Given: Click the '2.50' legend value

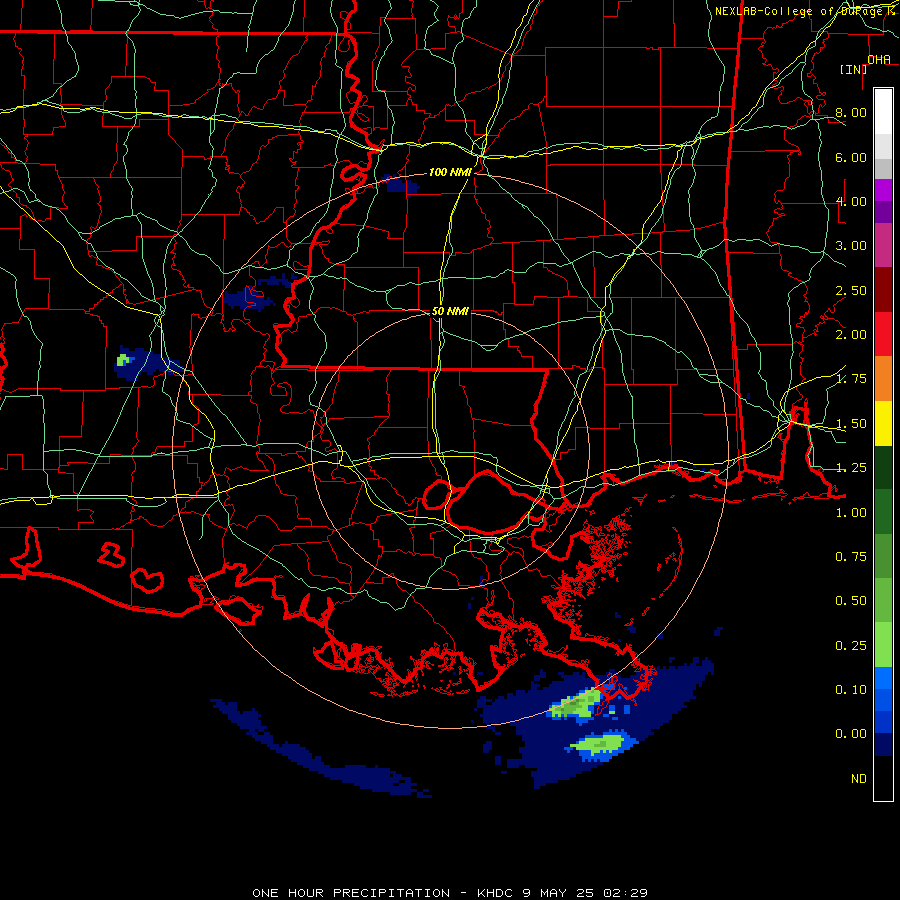Looking at the screenshot, I should coord(851,290).
